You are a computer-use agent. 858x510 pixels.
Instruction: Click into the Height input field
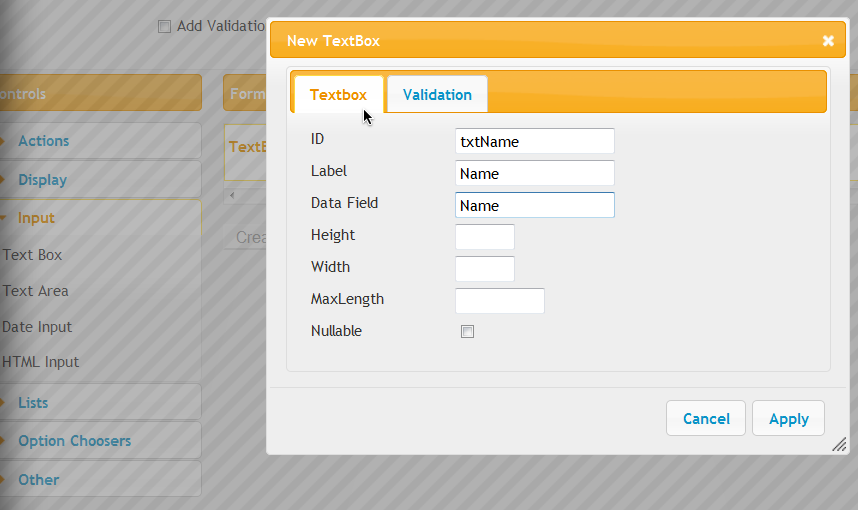pyautogui.click(x=485, y=237)
